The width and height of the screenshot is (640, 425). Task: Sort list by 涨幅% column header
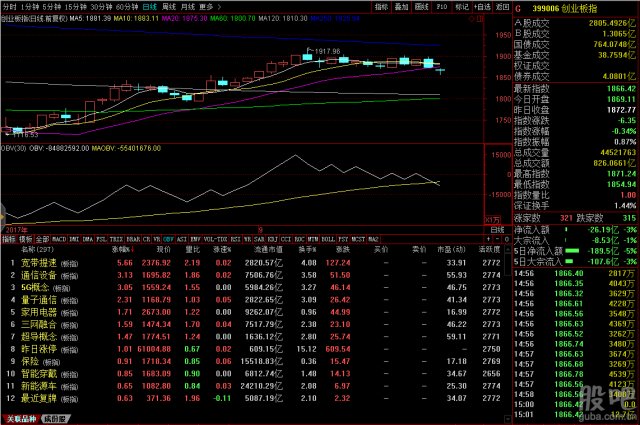(x=123, y=249)
